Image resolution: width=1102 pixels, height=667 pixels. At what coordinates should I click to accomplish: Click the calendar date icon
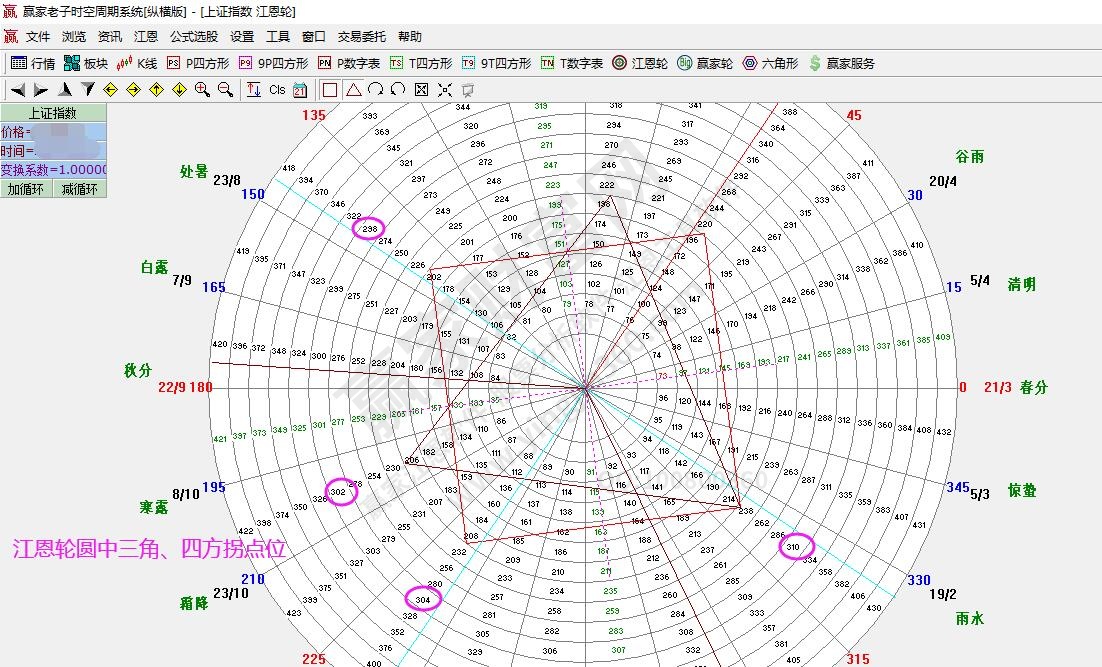299,90
